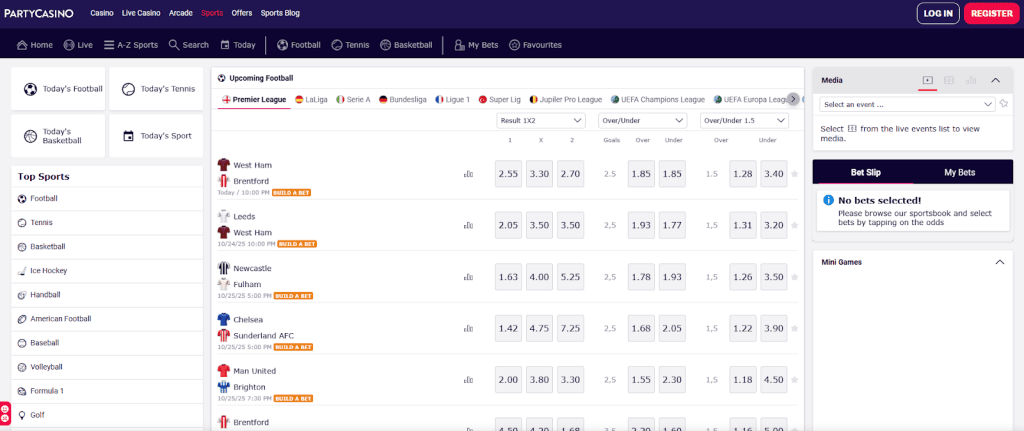This screenshot has height=431, width=1024.
Task: Switch to the Serie A league tab
Action: click(x=353, y=99)
